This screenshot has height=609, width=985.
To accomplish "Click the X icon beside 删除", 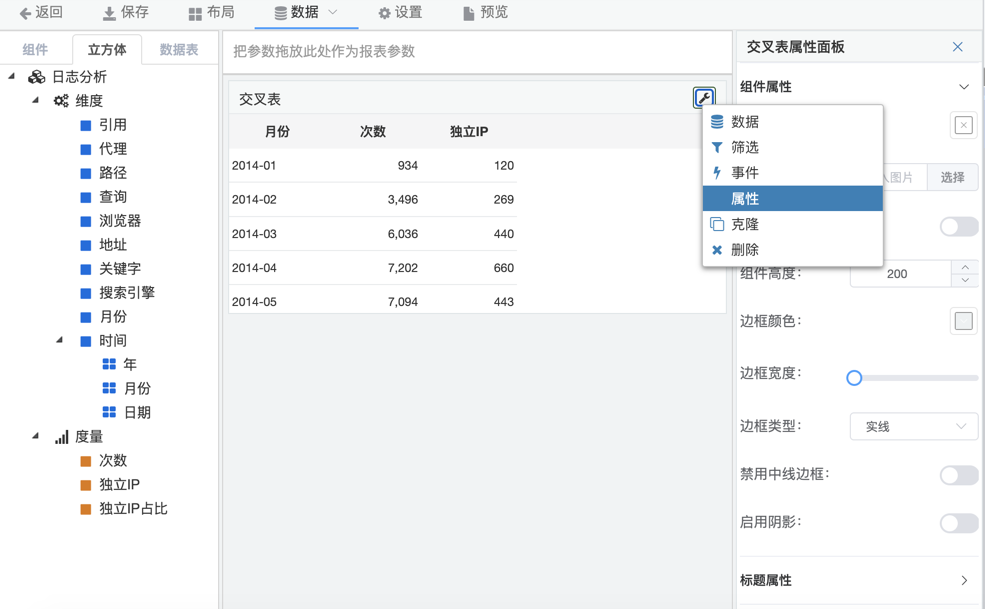I will (x=717, y=250).
